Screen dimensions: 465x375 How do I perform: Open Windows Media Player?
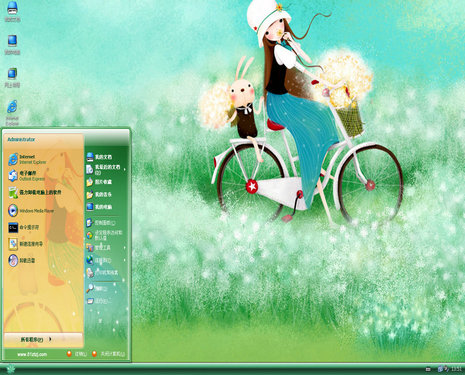pyautogui.click(x=31, y=210)
